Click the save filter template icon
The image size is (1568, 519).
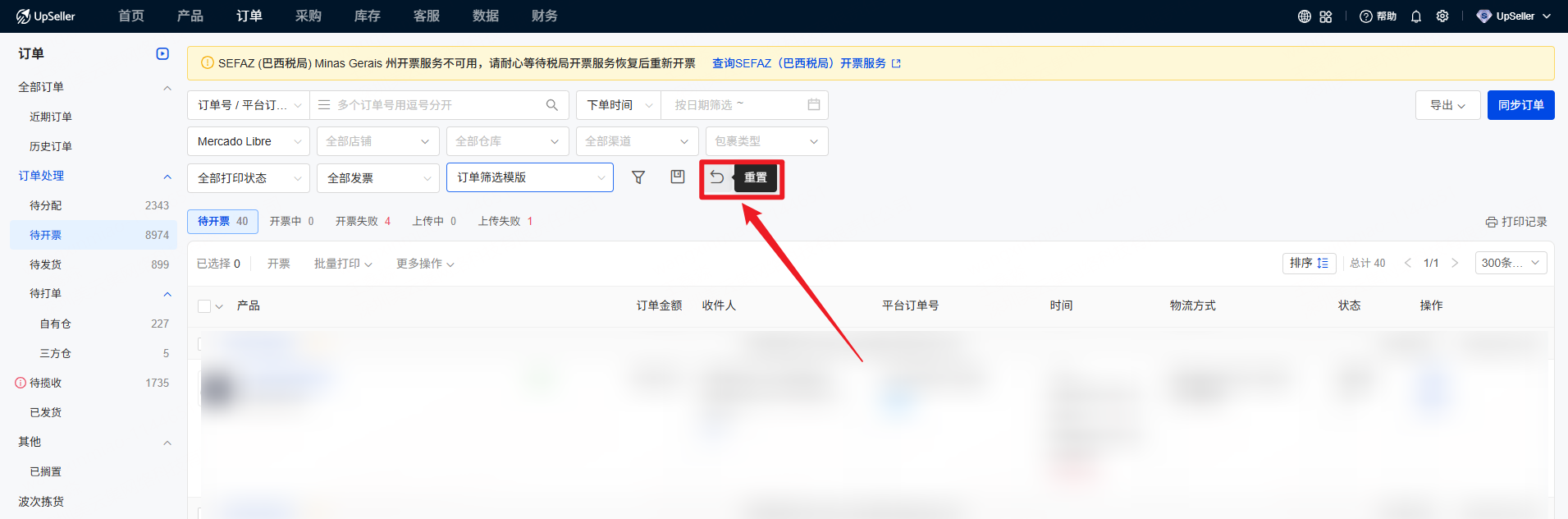[x=678, y=177]
